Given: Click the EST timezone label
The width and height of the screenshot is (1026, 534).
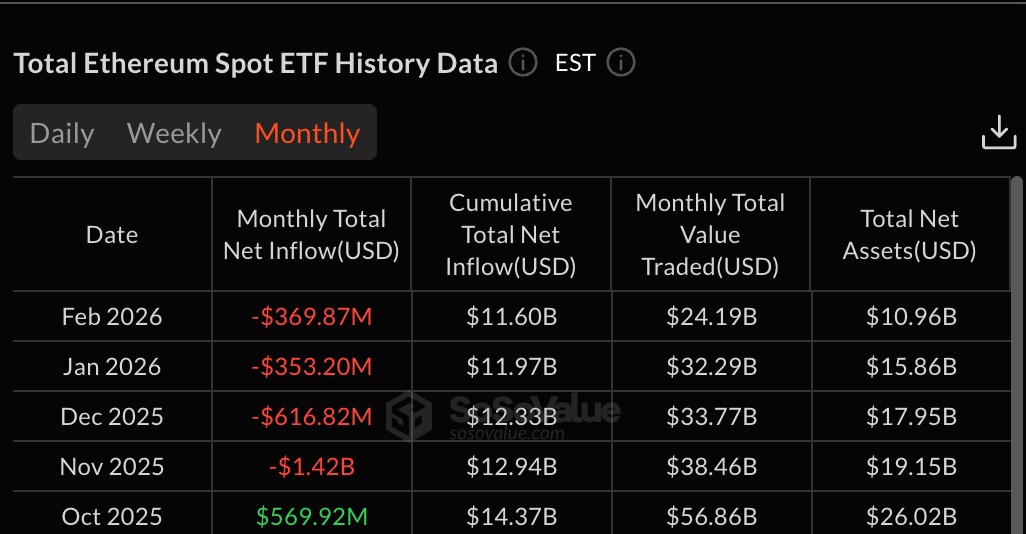Looking at the screenshot, I should tap(575, 64).
